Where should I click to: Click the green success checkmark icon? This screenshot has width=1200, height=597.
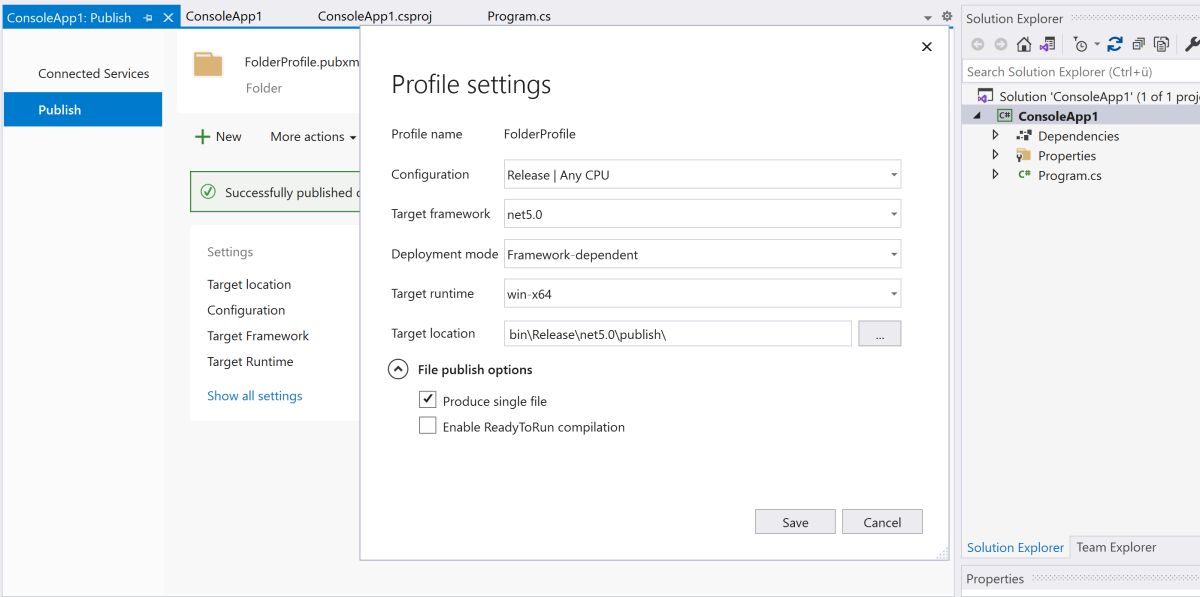coord(208,192)
